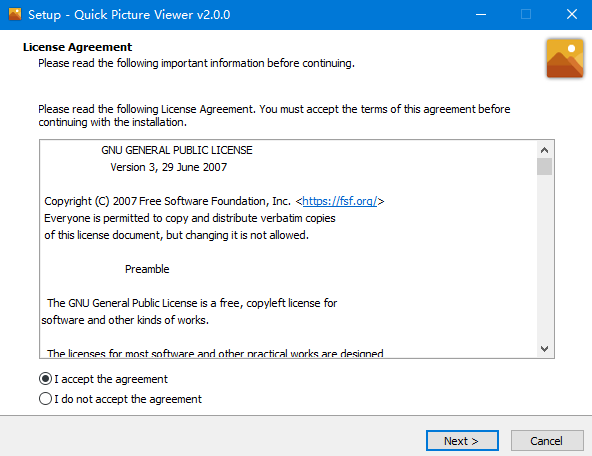
Task: Click the "GNU GENERAL PUBLIC LICENSE" heading text
Action: tap(177, 150)
